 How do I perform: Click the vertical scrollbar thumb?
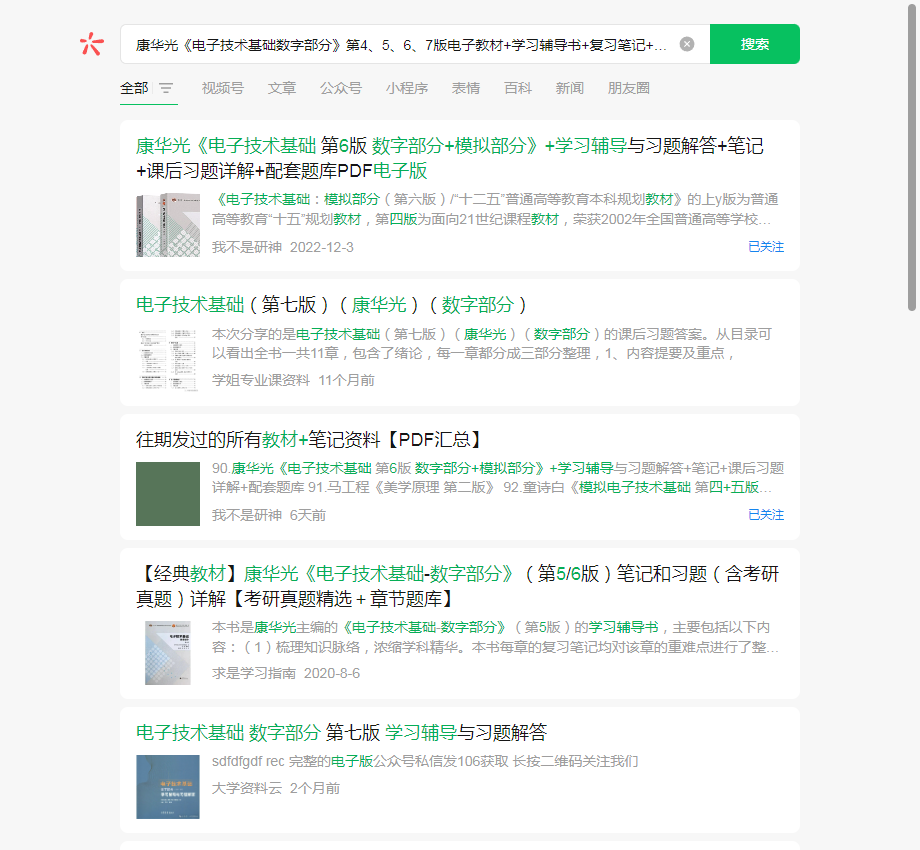912,156
